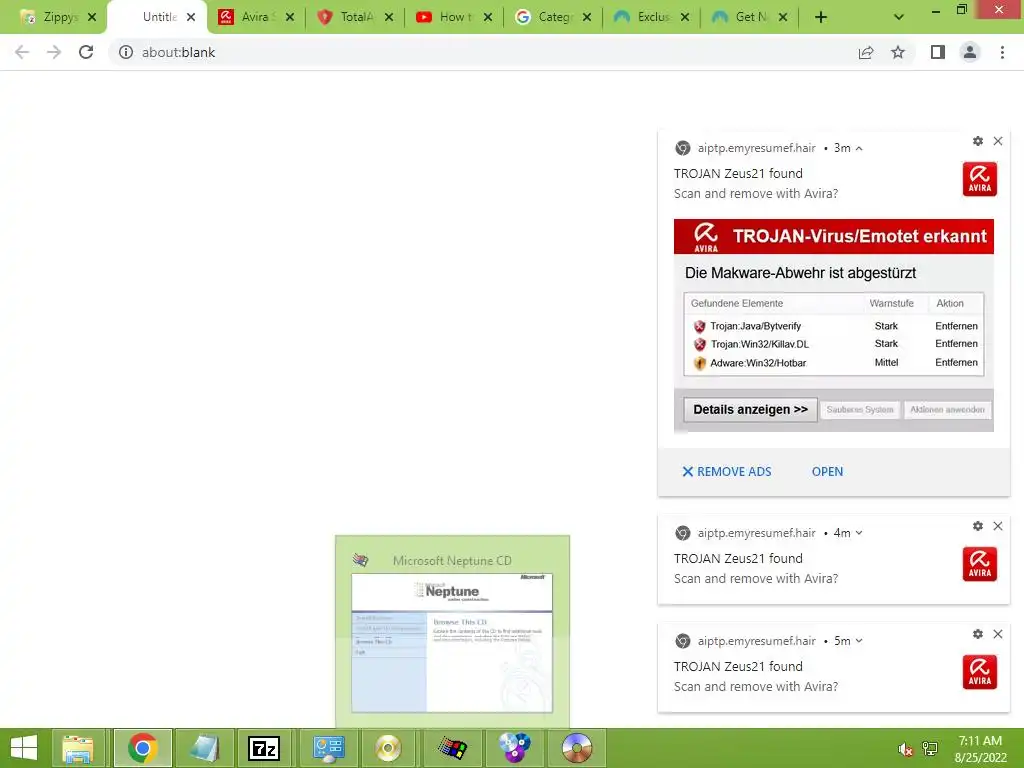Switch to the Zippys browser tab
This screenshot has width=1024, height=768.
57,17
